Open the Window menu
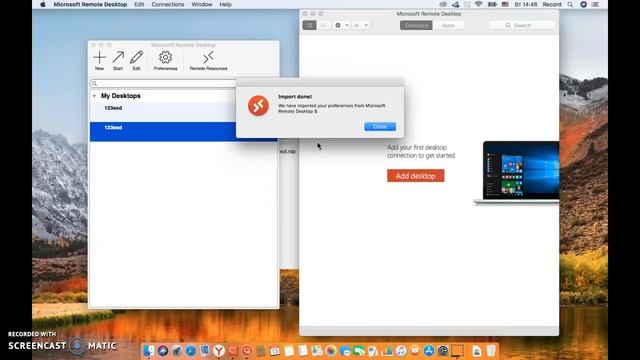Image resolution: width=640 pixels, height=360 pixels. [x=202, y=4]
